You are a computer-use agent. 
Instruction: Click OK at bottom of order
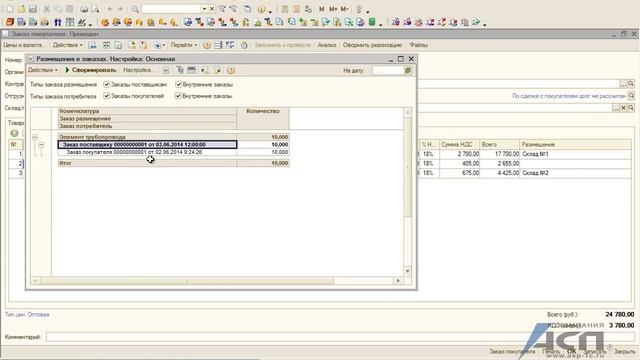(x=571, y=351)
